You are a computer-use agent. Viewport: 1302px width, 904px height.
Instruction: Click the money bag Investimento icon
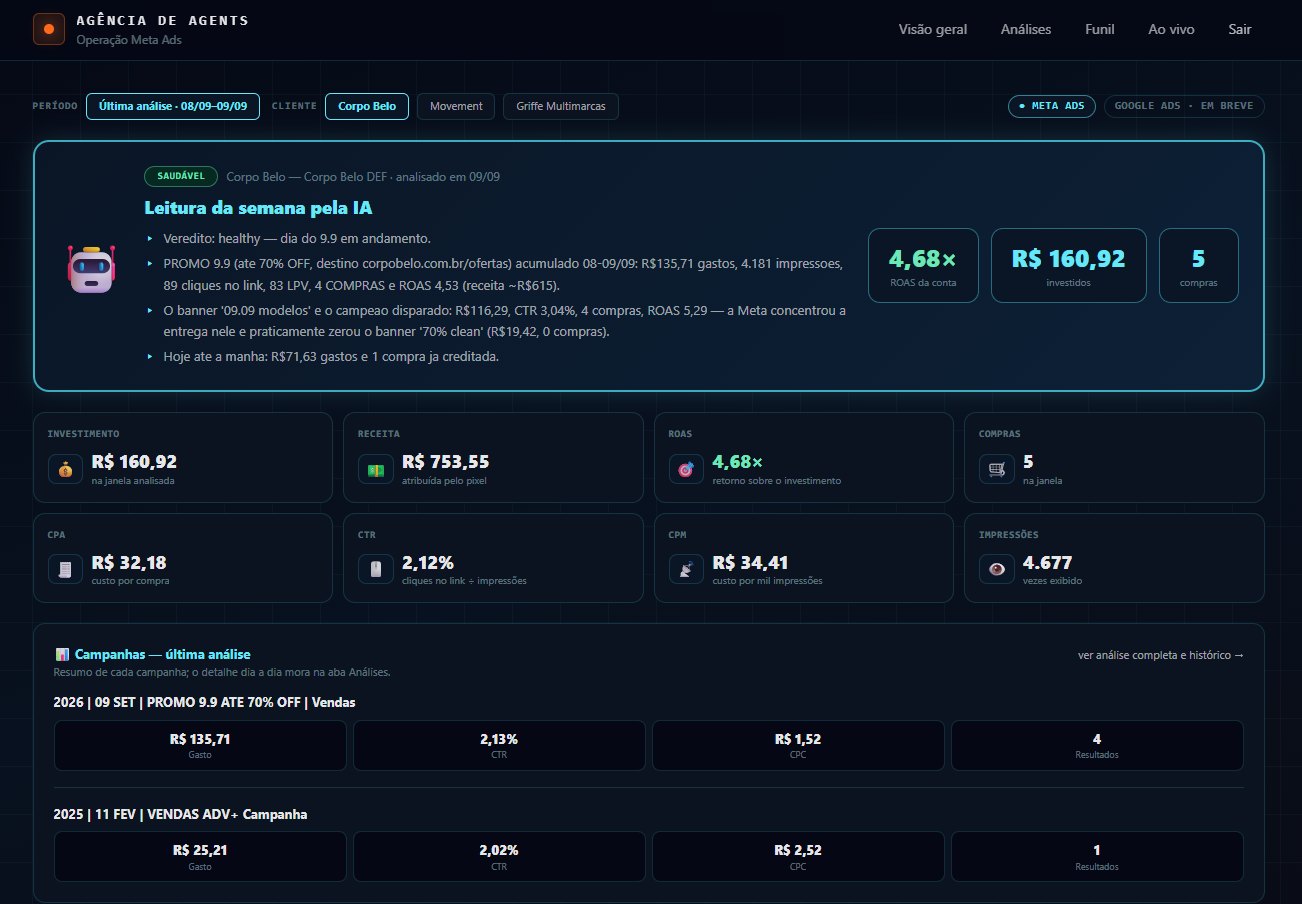pos(65,468)
